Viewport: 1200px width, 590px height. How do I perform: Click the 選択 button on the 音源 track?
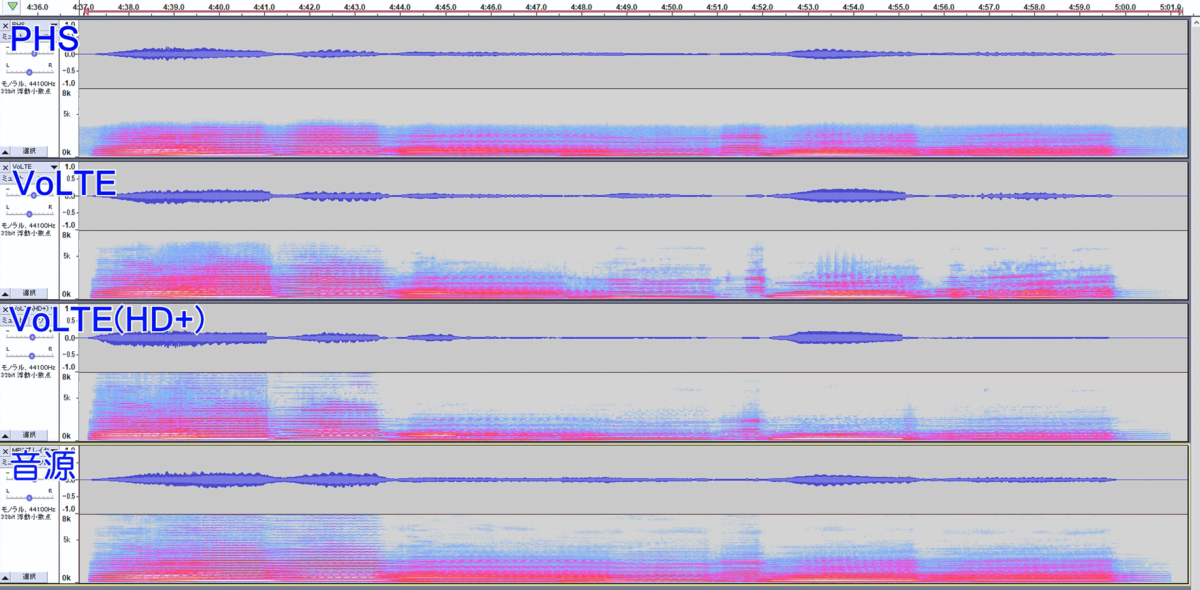(30, 577)
